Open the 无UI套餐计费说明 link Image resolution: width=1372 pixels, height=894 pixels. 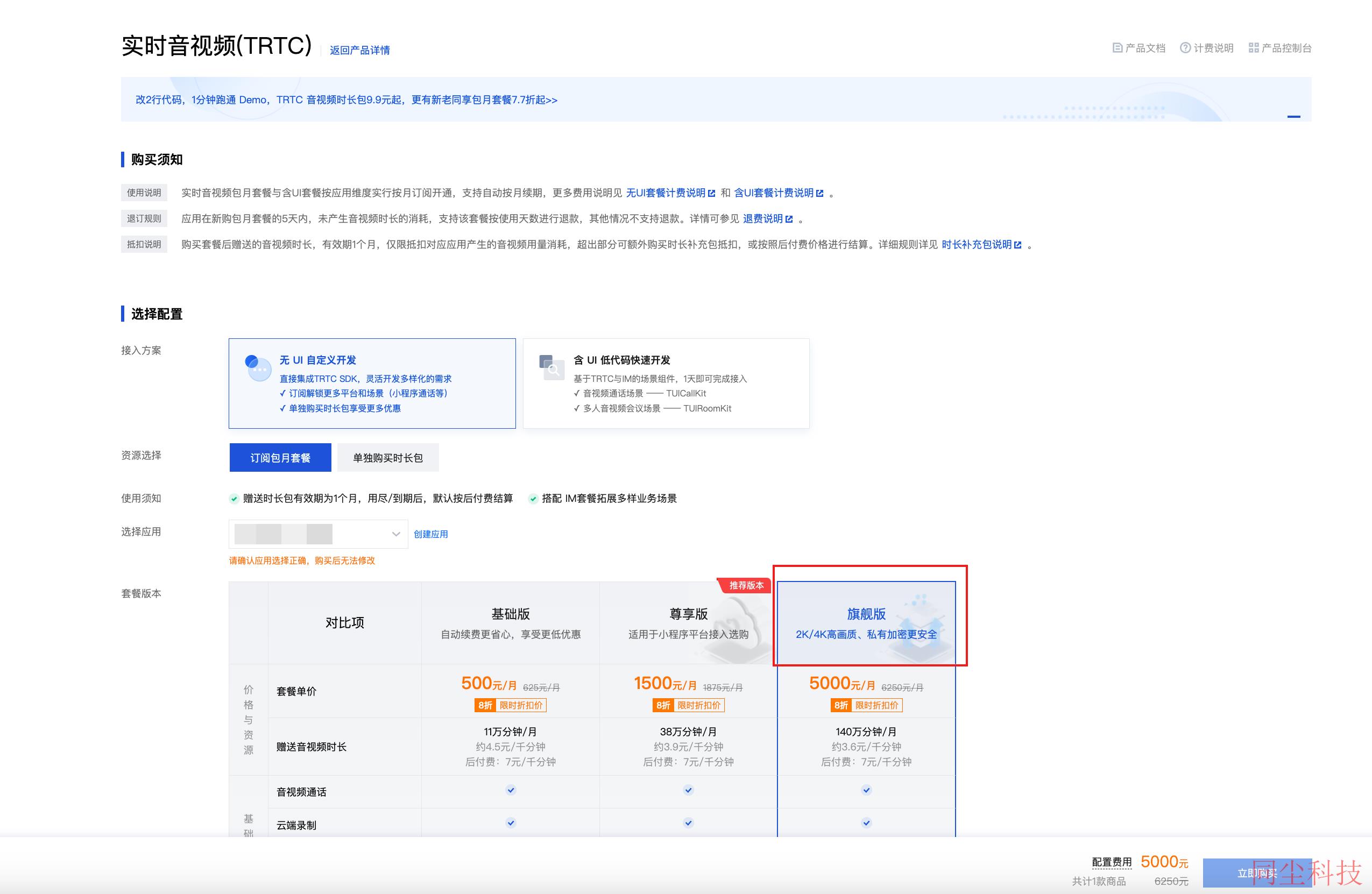(666, 193)
